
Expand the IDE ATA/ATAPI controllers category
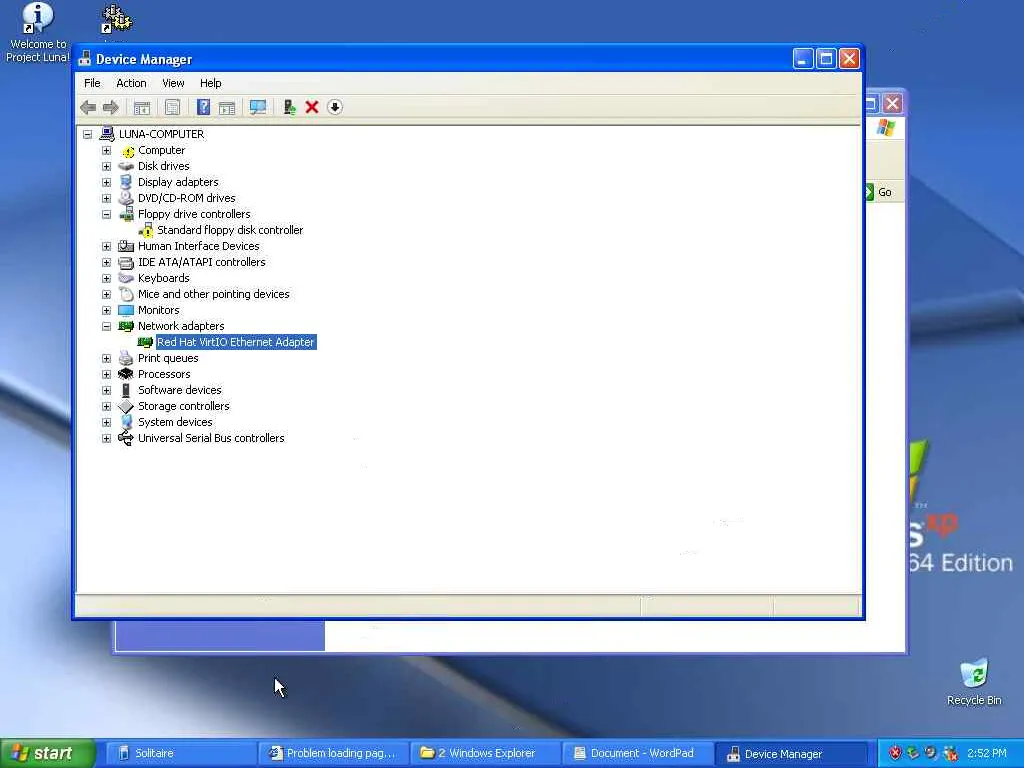pyautogui.click(x=106, y=263)
